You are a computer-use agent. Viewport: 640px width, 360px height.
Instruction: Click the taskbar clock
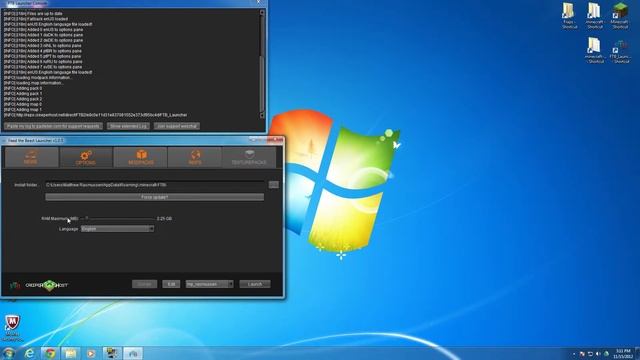[x=623, y=353]
